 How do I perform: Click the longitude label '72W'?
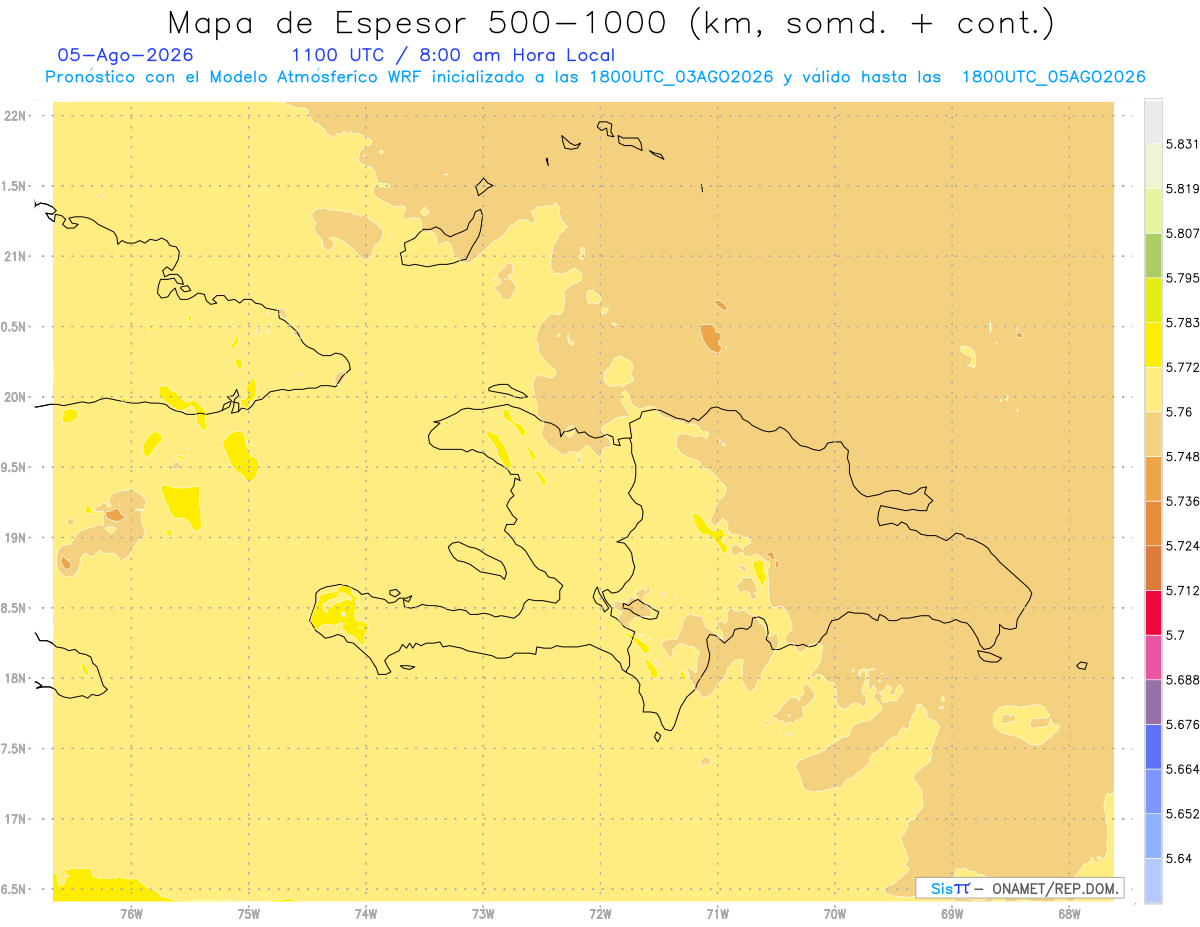[600, 914]
